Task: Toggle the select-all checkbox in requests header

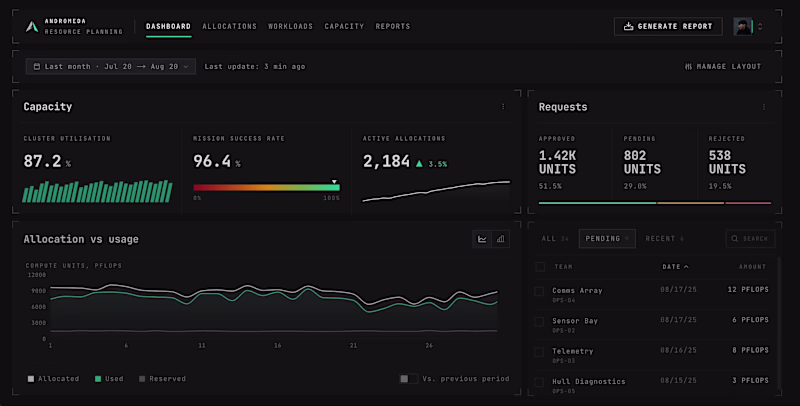Action: pos(540,267)
